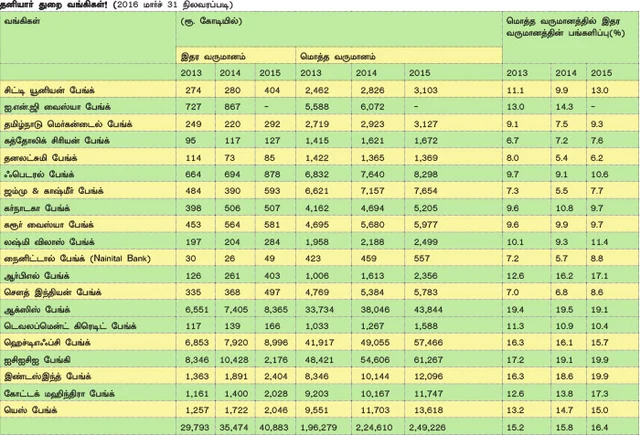Select the 'ஆக்ஸிஸ் பேங்க்' row name
640x435 pixels.
37,310
